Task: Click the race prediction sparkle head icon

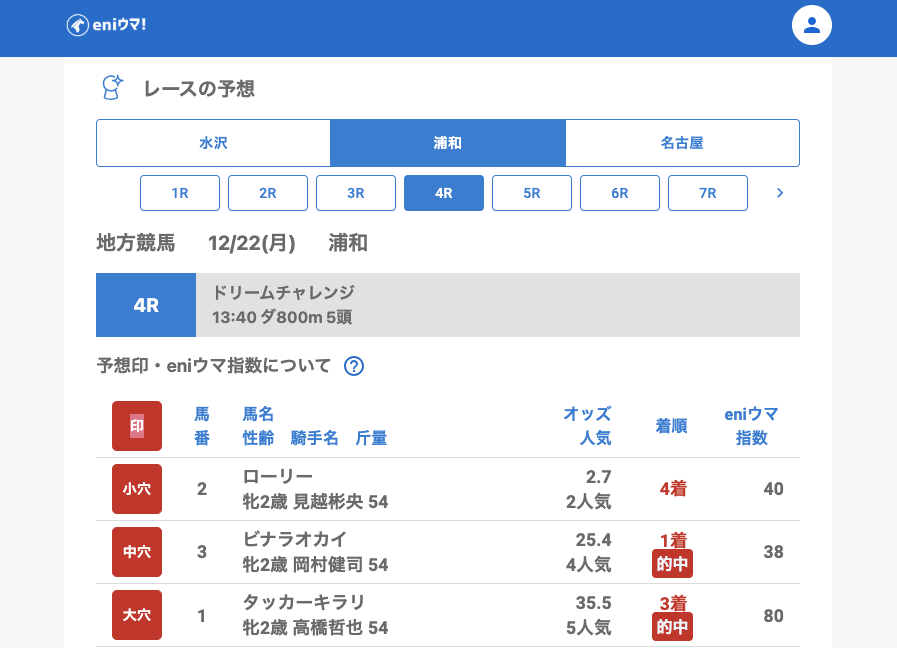Action: [x=113, y=88]
